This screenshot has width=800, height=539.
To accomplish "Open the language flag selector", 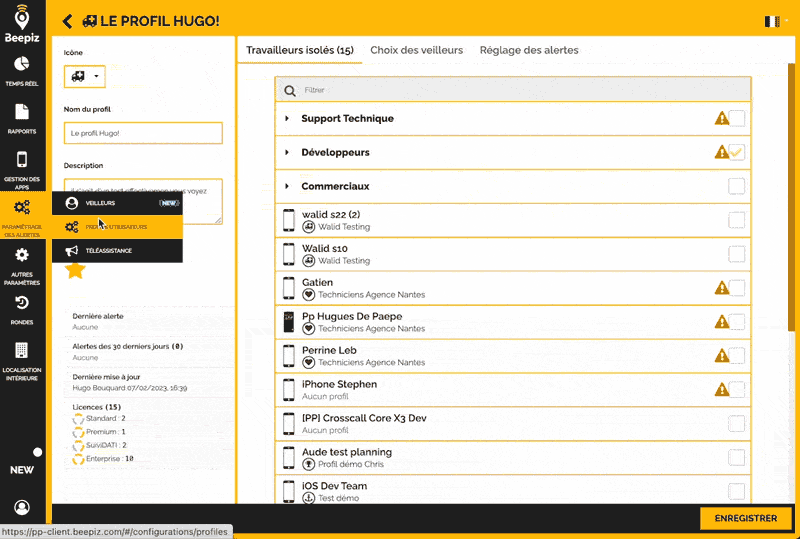I will pyautogui.click(x=774, y=21).
